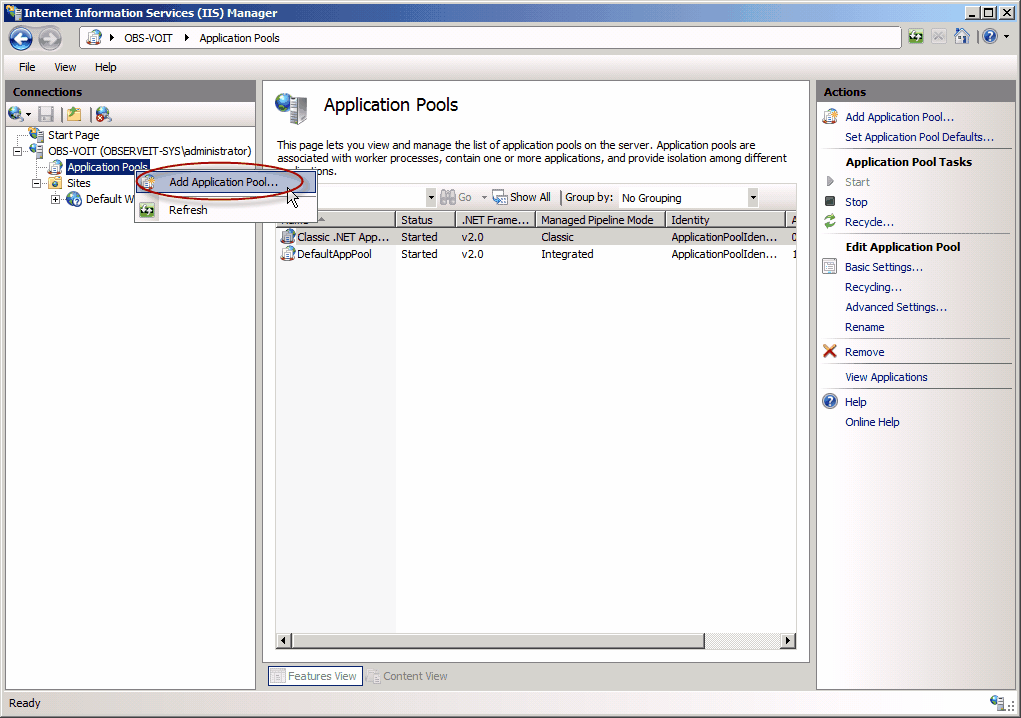Screen dimensions: 1021x718
Task: Click the Recycle application pool icon
Action: point(829,222)
